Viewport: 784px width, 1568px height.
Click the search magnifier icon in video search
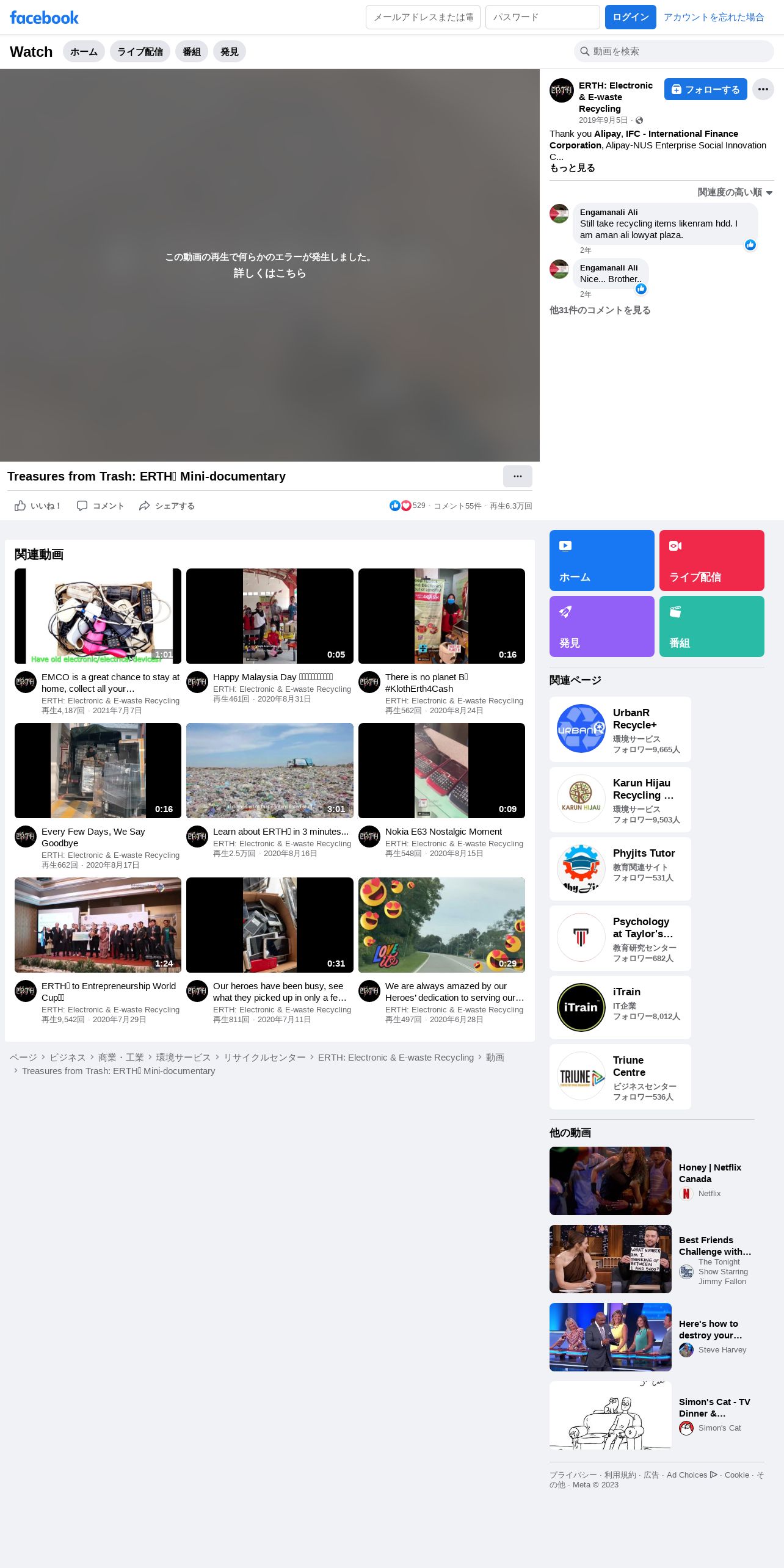point(584,51)
